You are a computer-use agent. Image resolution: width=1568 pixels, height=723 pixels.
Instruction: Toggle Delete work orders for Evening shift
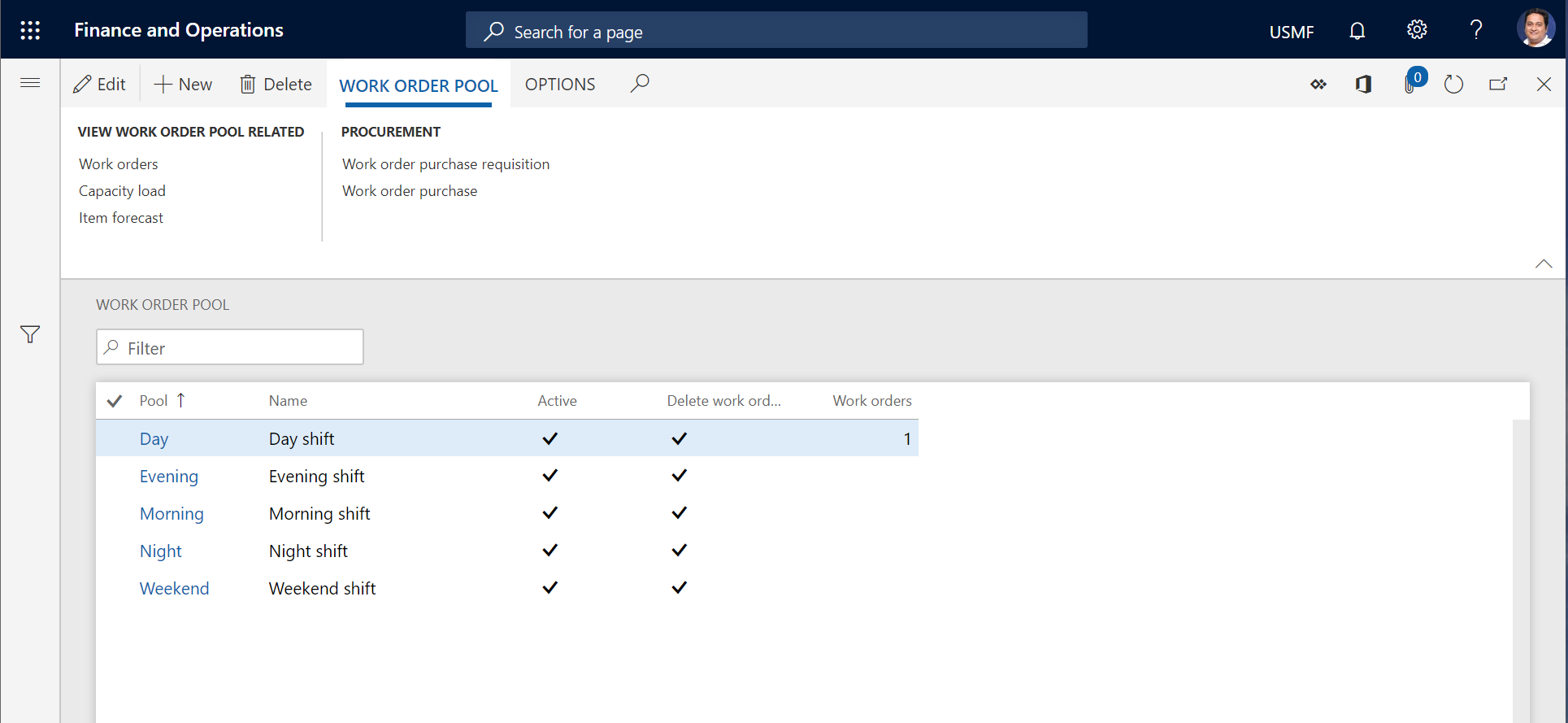point(680,475)
